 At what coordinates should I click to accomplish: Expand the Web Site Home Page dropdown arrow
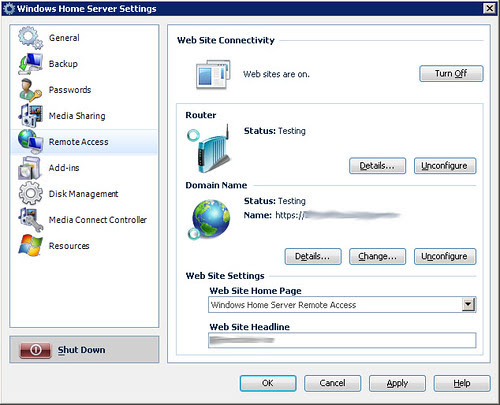coord(468,304)
